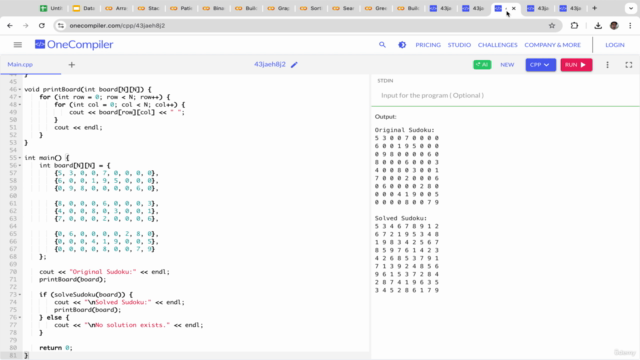This screenshot has height=360, width=640.
Task: Reload the current page
Action: 42,25
